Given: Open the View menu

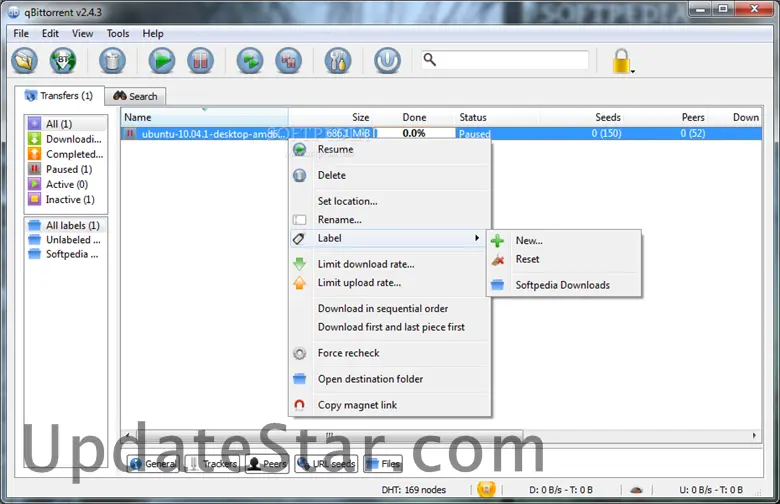Looking at the screenshot, I should [x=83, y=33].
